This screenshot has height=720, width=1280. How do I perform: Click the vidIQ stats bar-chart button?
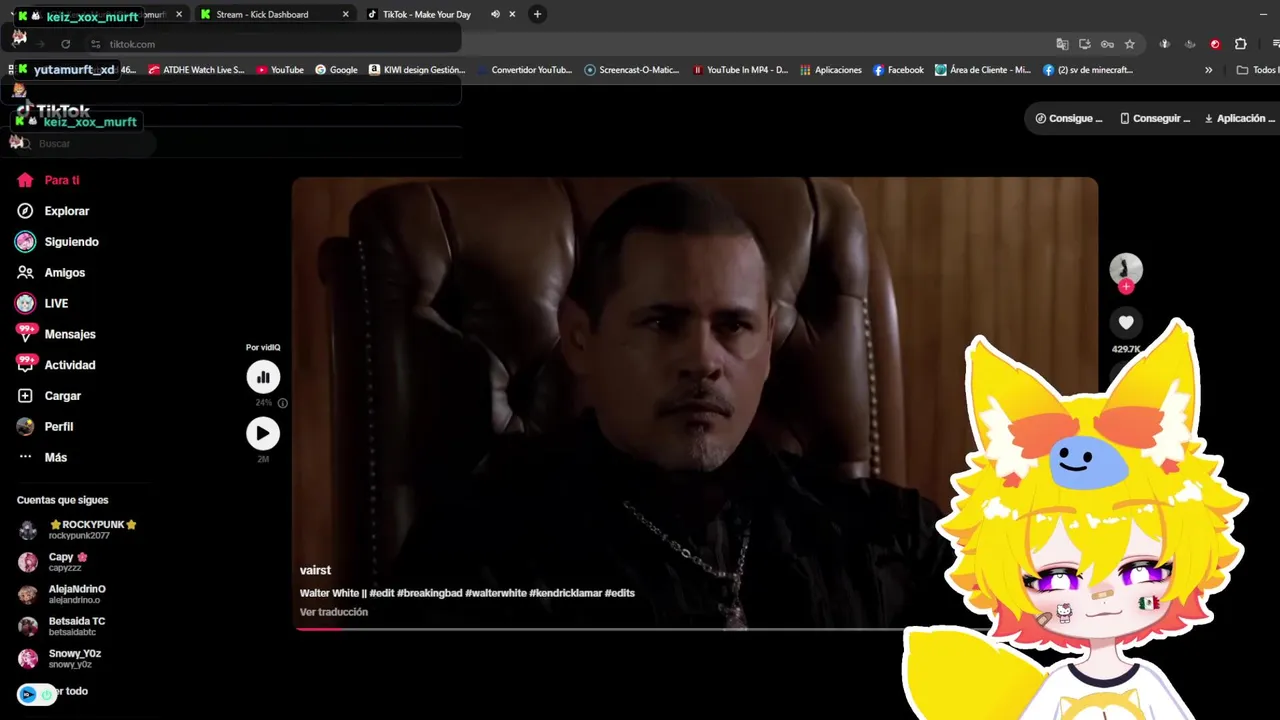263,377
